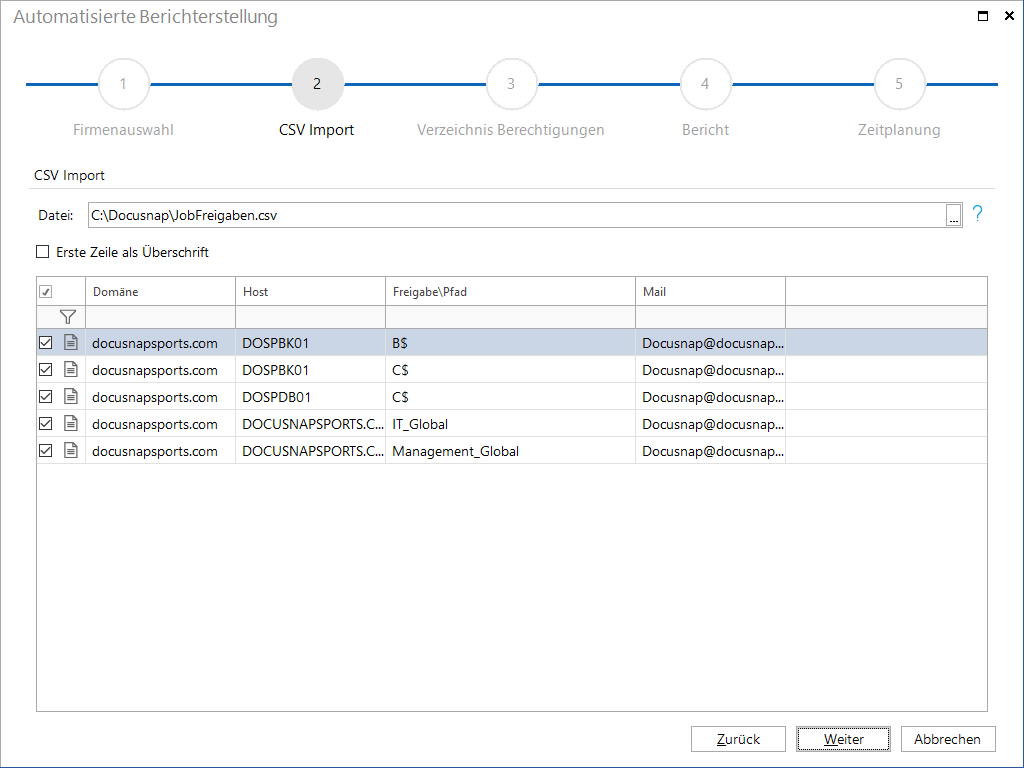Viewport: 1024px width, 768px height.
Task: Sort by the Domäne column header
Action: (161, 291)
